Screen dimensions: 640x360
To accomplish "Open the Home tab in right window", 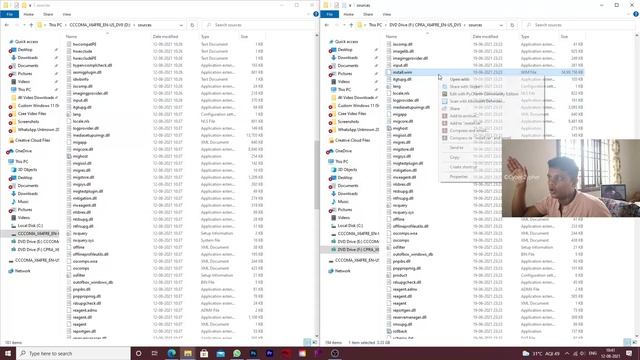I will [348, 14].
